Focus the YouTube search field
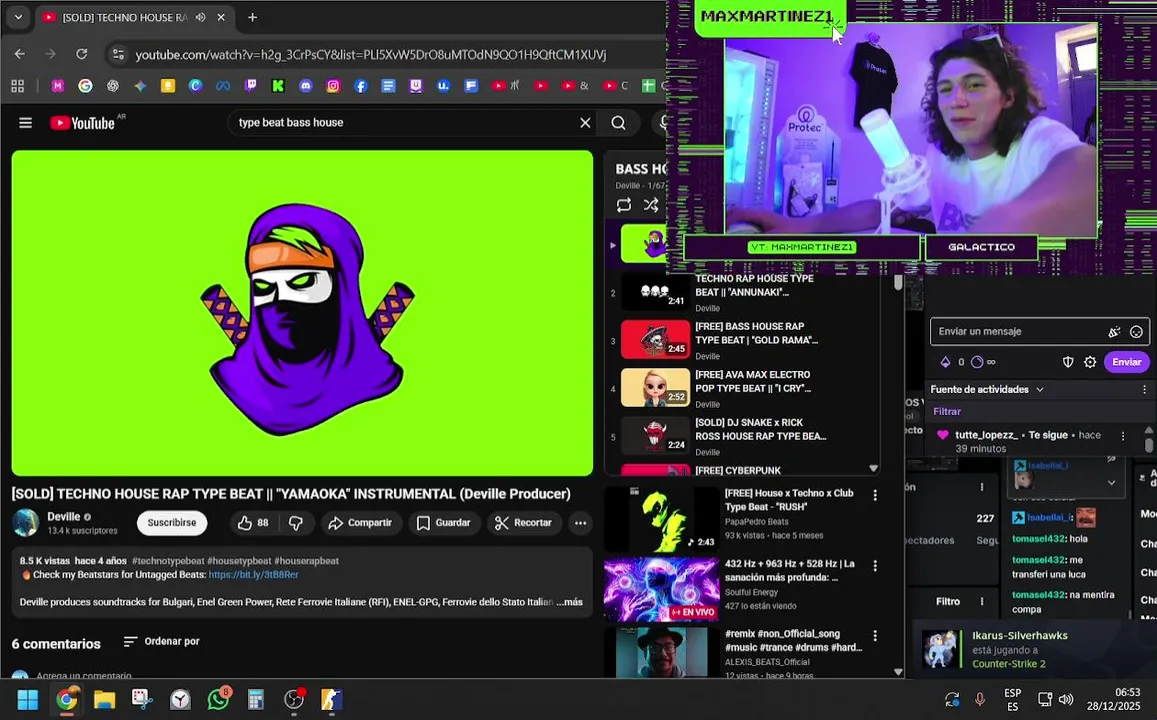 [402, 122]
